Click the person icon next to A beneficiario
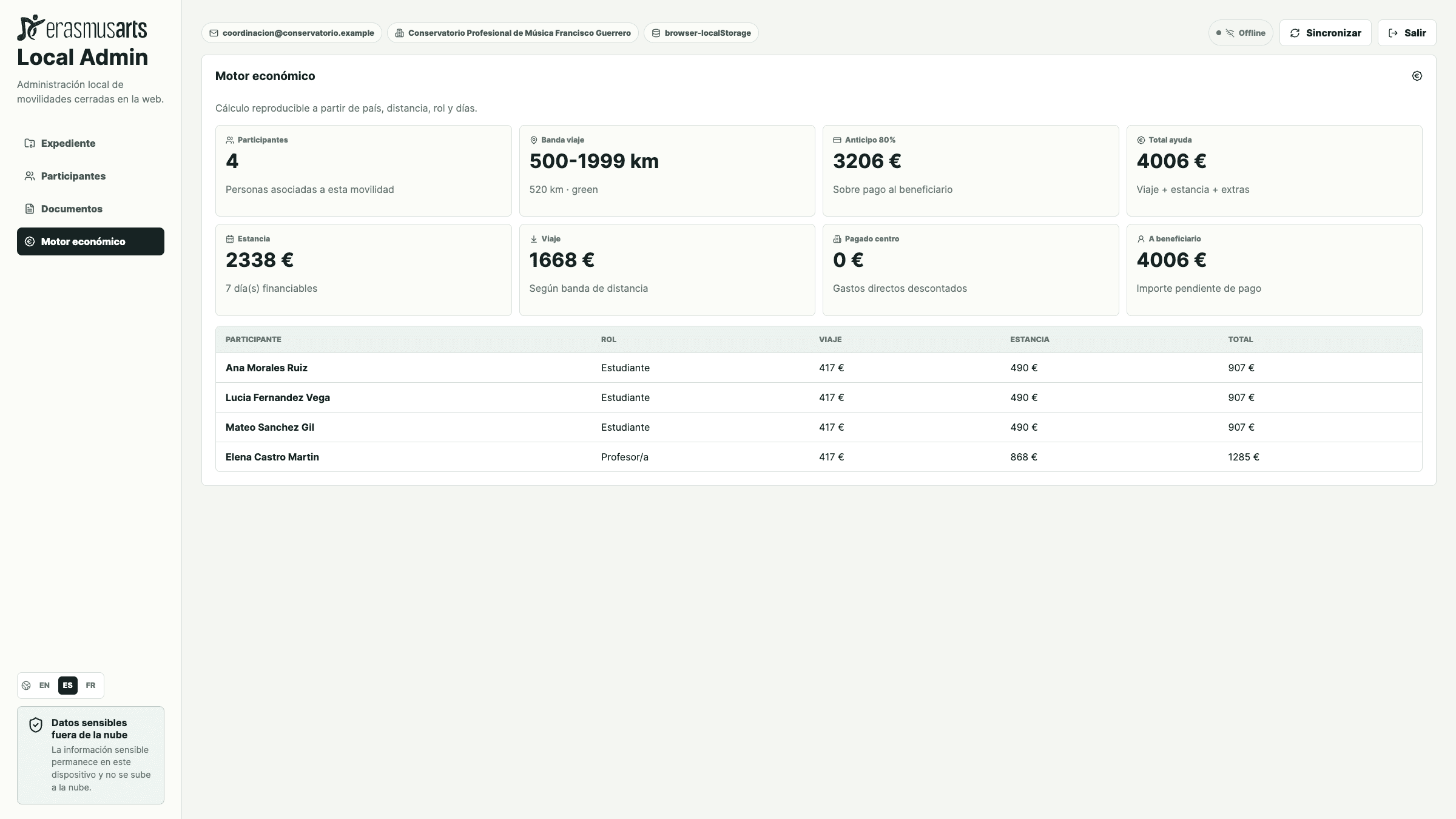 (1141, 239)
